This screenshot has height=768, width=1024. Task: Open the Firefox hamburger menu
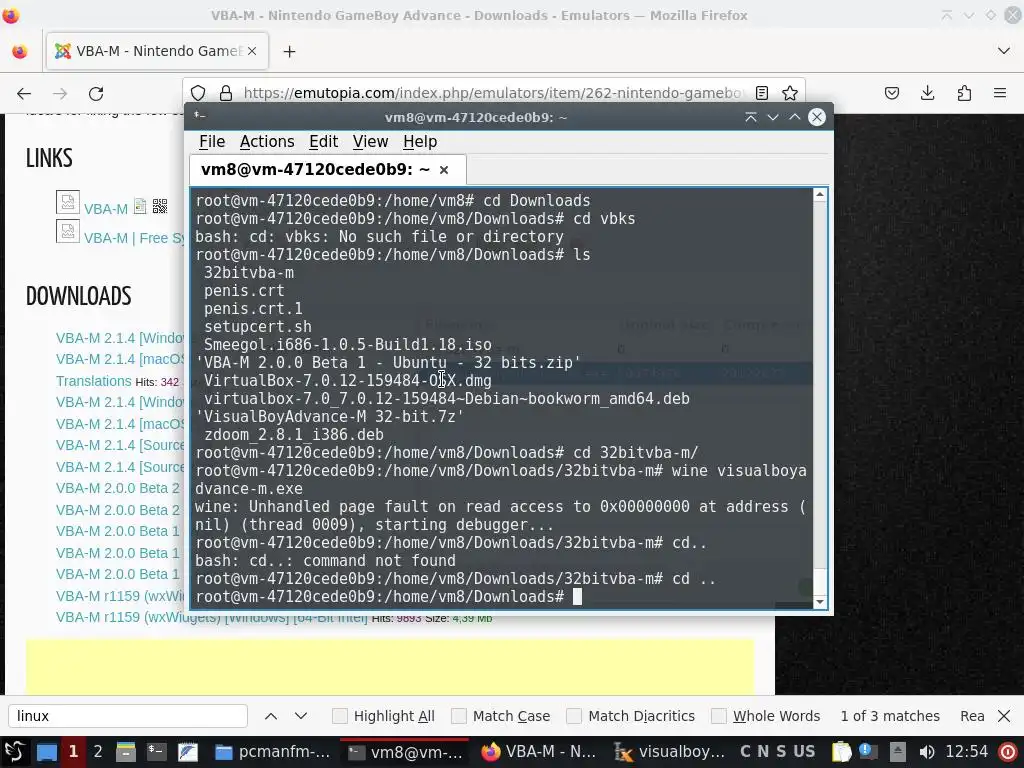tap(1000, 93)
